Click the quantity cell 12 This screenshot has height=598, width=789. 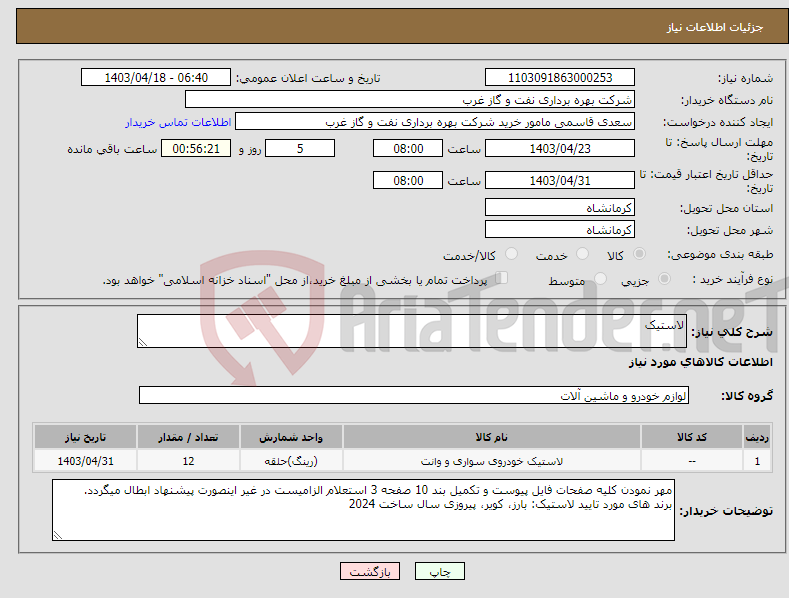coord(188,461)
